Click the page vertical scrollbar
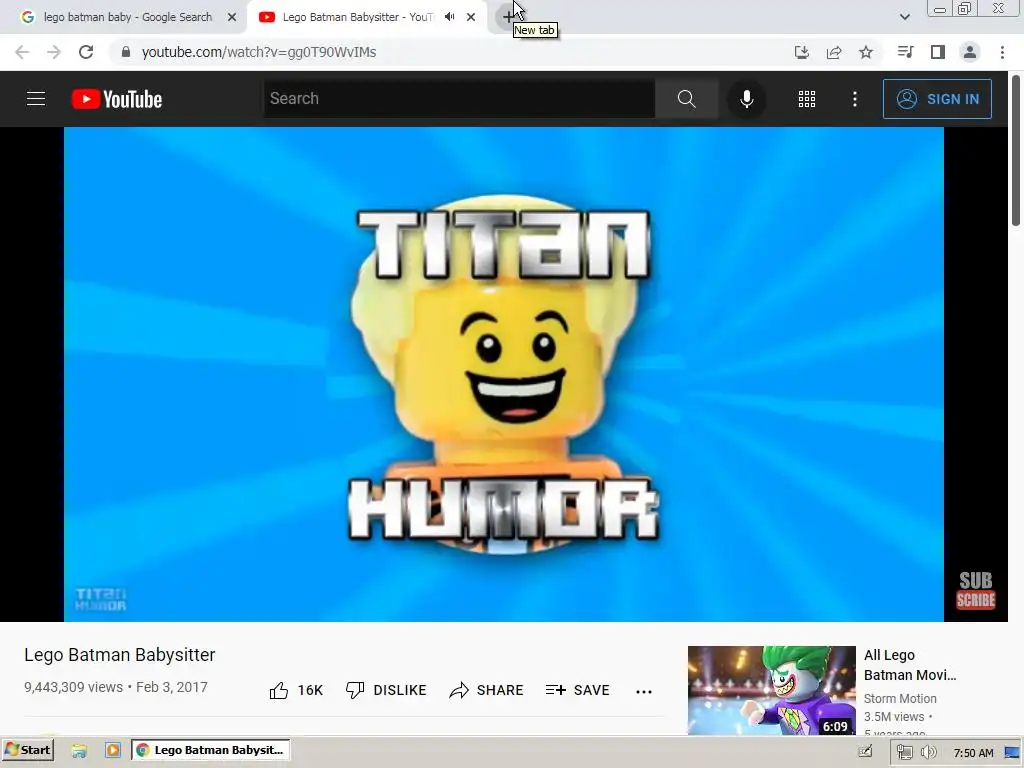 pos(1016,152)
